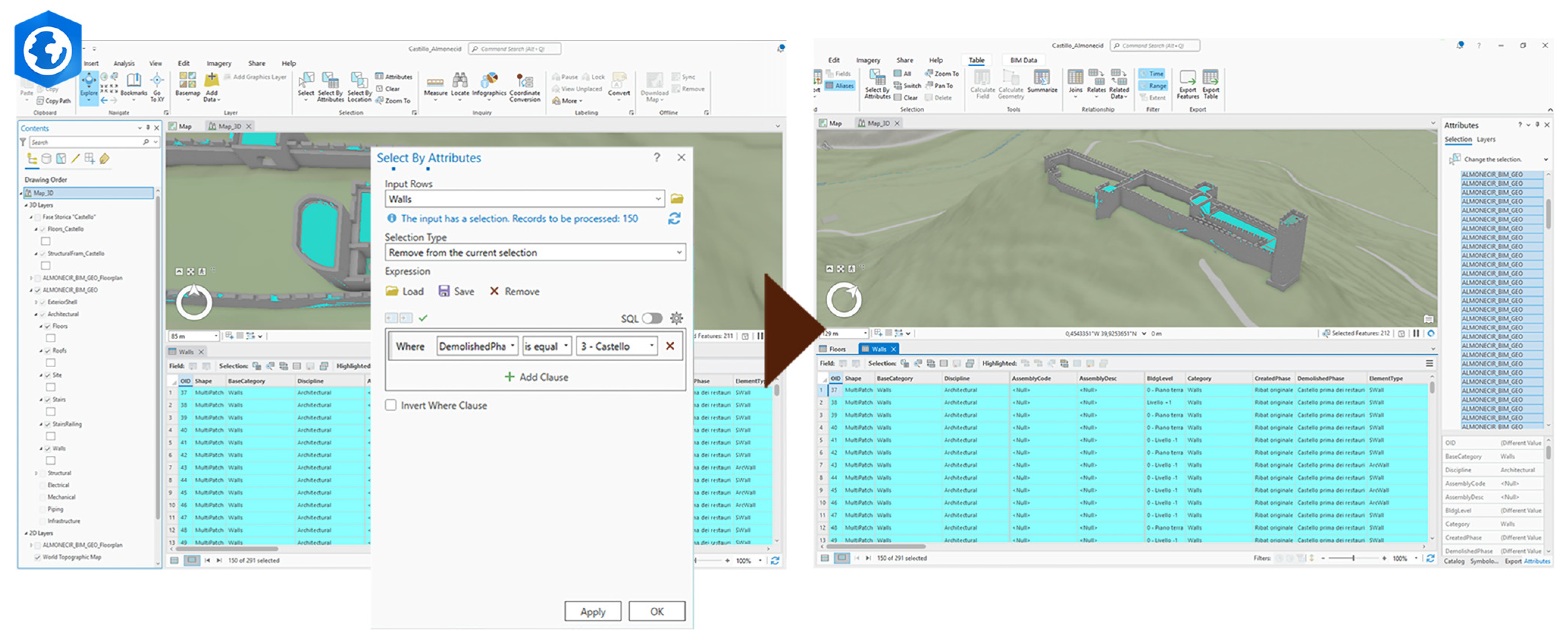Toggle World Topographic Map layer visibility
1568x644 pixels.
tap(38, 557)
